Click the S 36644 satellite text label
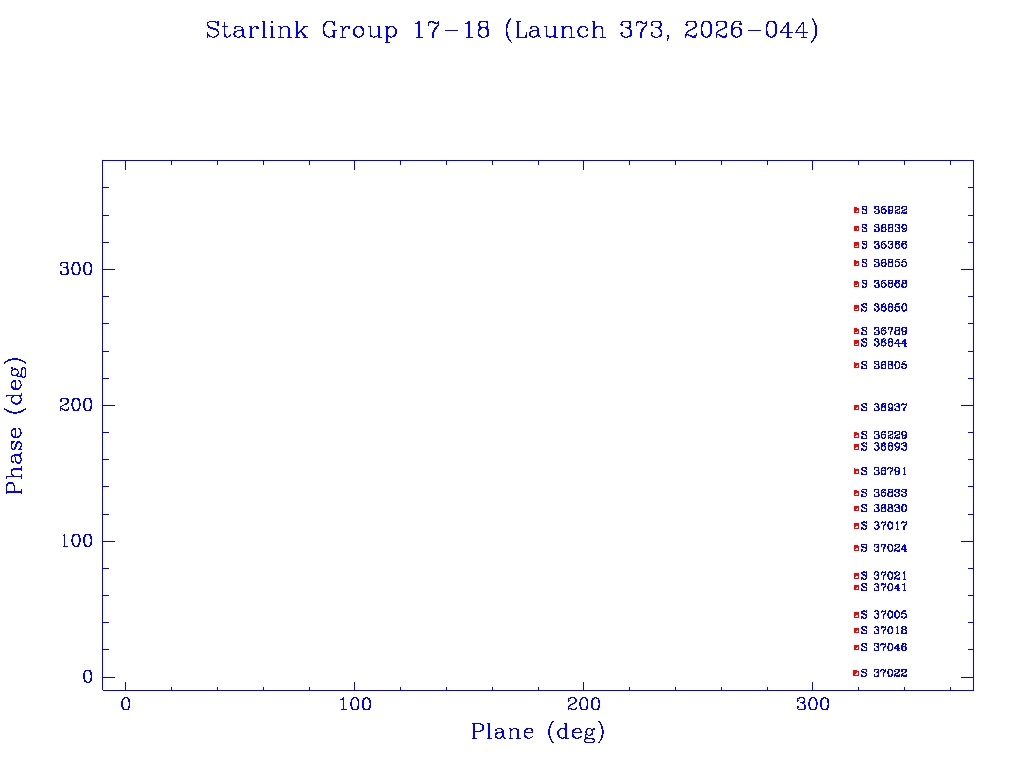The image size is (1024, 768). click(884, 343)
